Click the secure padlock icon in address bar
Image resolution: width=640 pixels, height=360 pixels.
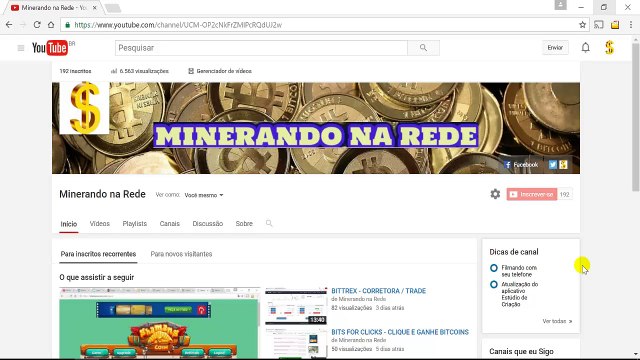coord(68,25)
